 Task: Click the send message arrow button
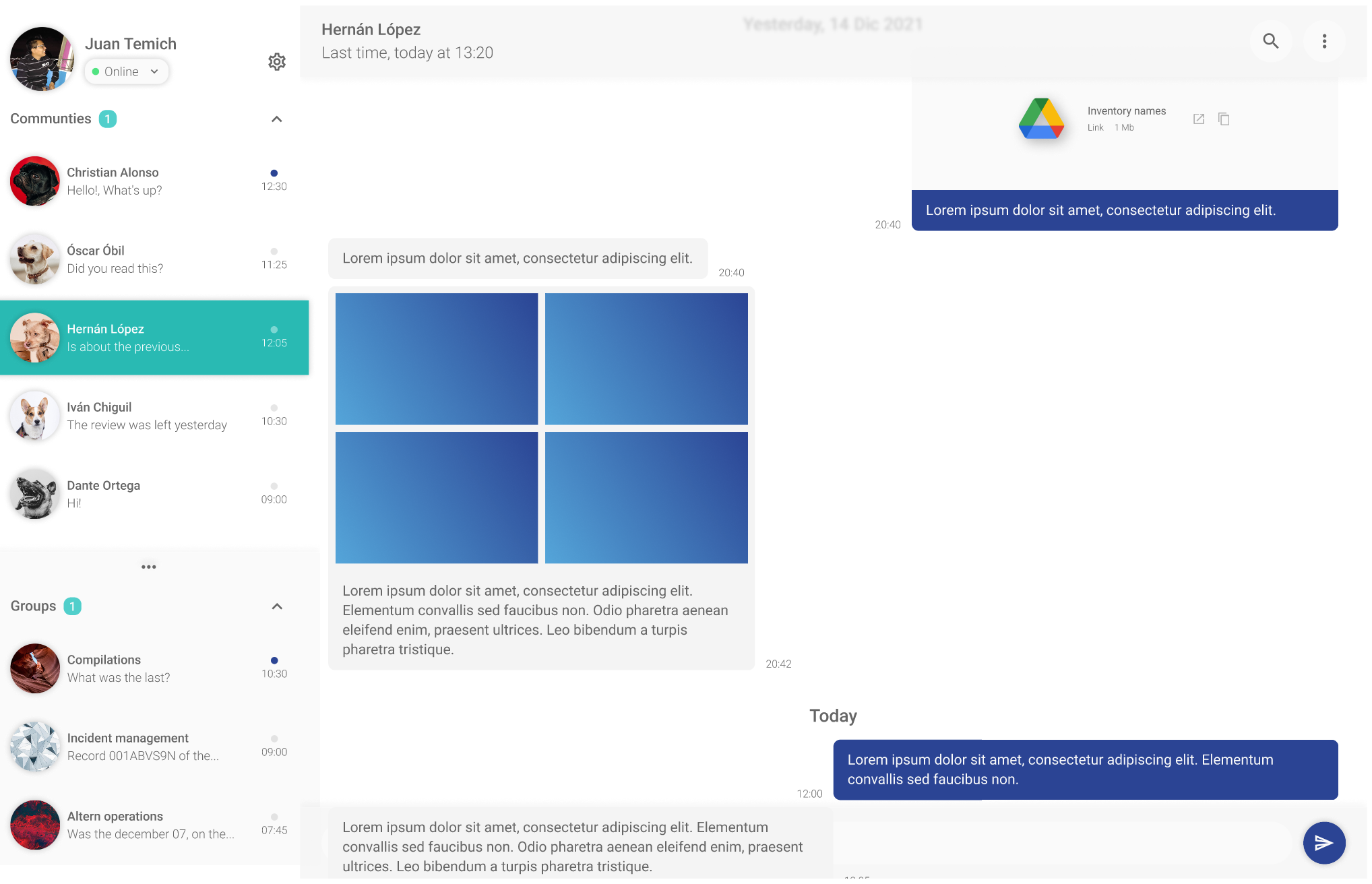click(1323, 842)
